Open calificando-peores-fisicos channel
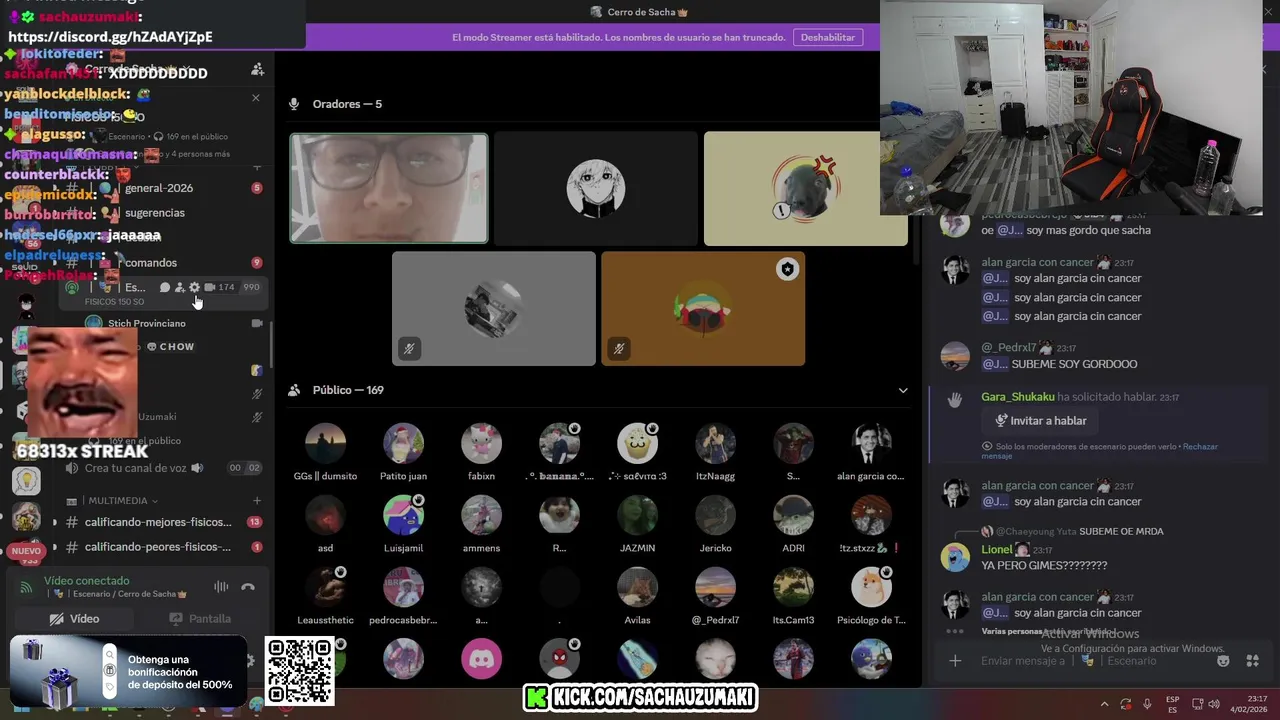1280x720 pixels. tap(158, 547)
